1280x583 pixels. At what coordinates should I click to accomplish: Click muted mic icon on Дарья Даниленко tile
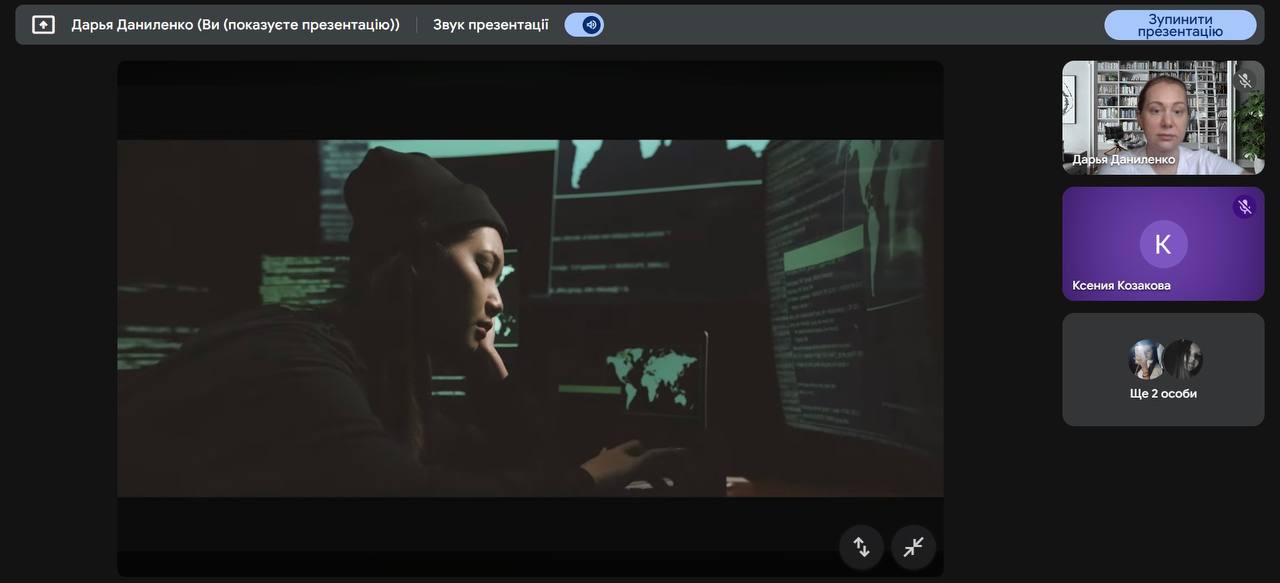[1245, 80]
